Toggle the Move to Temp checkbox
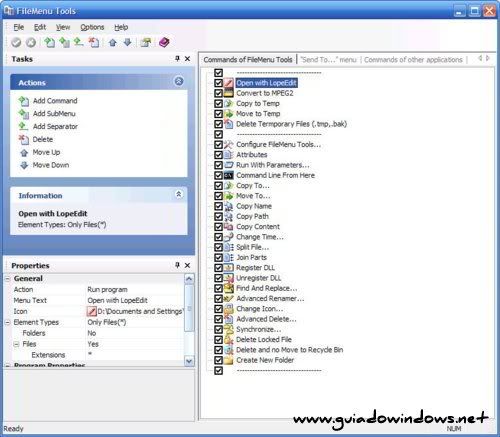Image resolution: width=500 pixels, height=437 pixels. [218, 114]
